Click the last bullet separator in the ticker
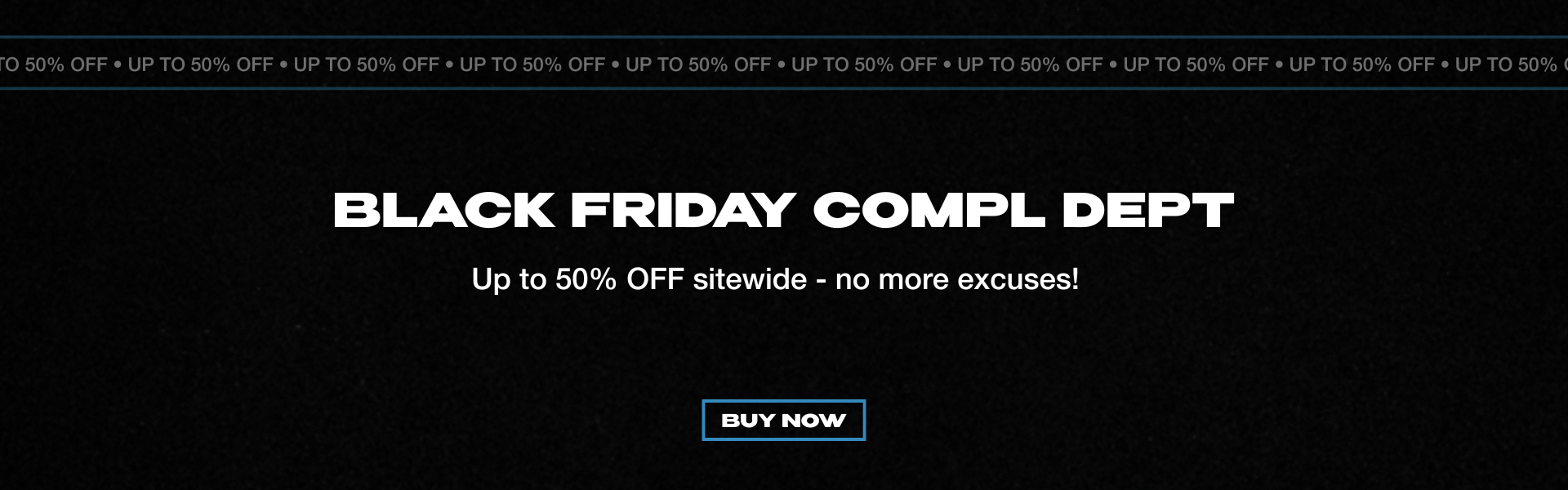Viewport: 1568px width, 490px height. (1445, 65)
